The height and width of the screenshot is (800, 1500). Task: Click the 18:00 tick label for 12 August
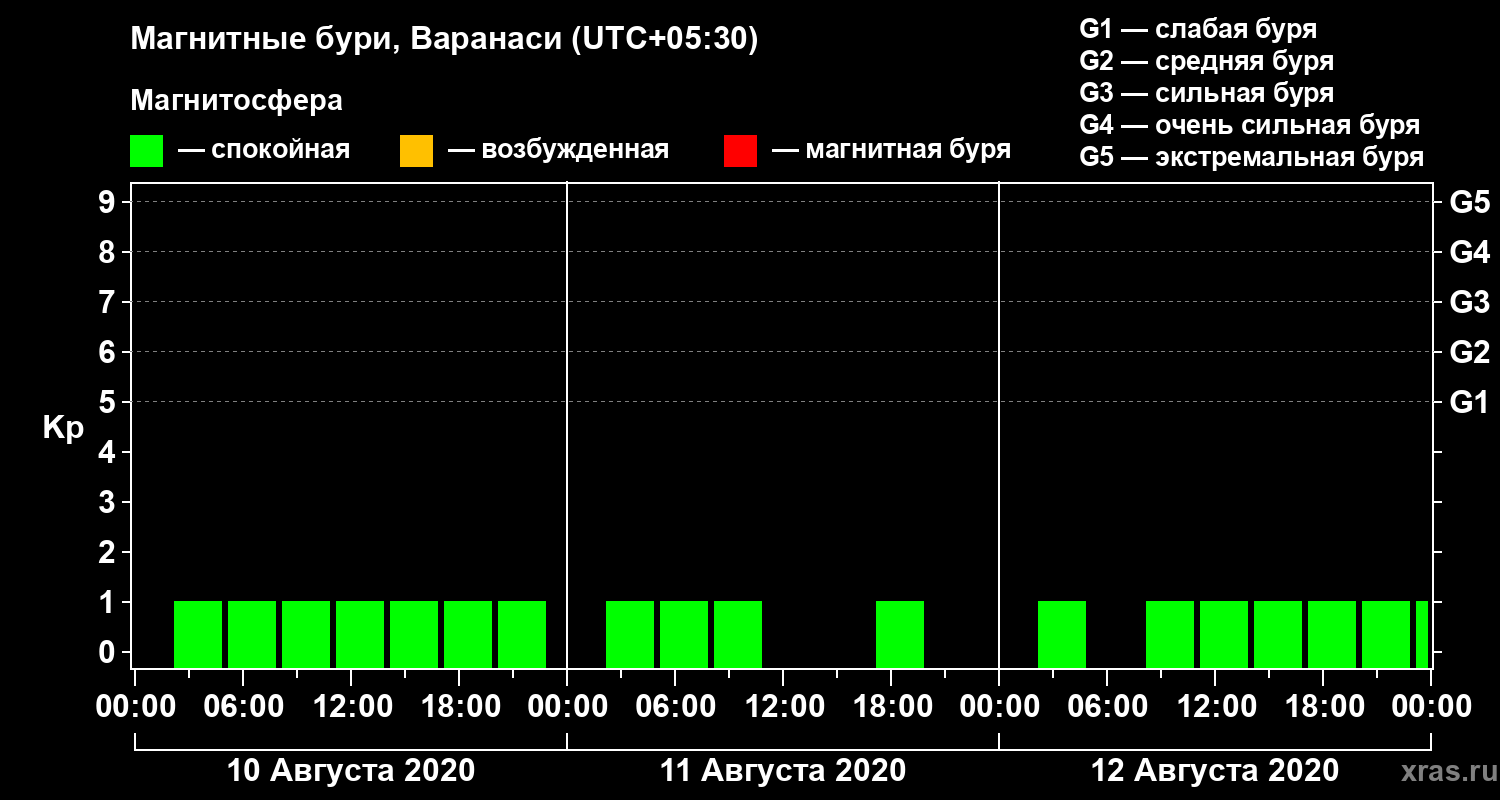click(1323, 707)
